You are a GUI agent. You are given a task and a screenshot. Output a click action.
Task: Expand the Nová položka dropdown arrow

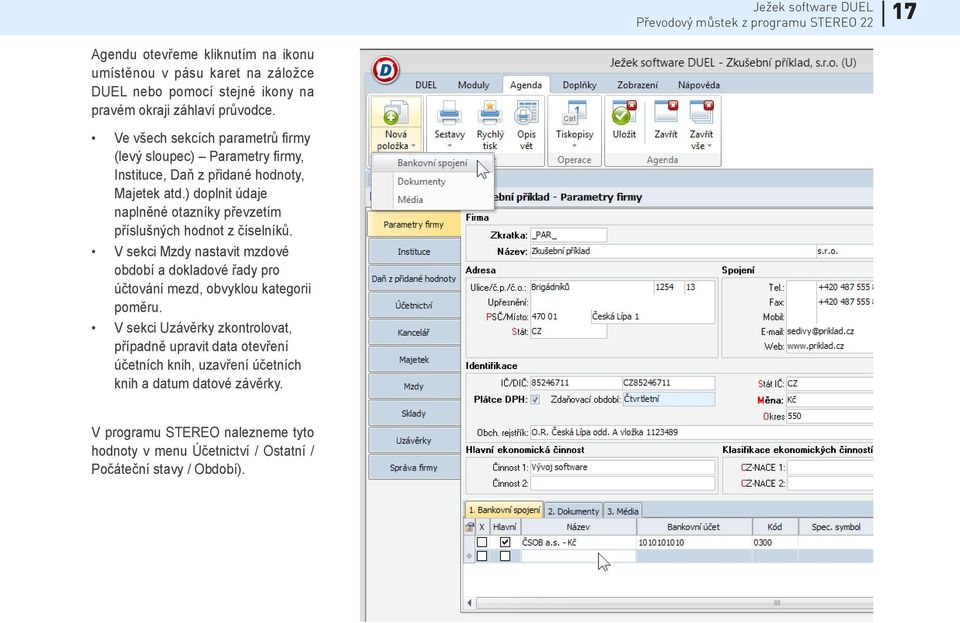click(x=414, y=146)
